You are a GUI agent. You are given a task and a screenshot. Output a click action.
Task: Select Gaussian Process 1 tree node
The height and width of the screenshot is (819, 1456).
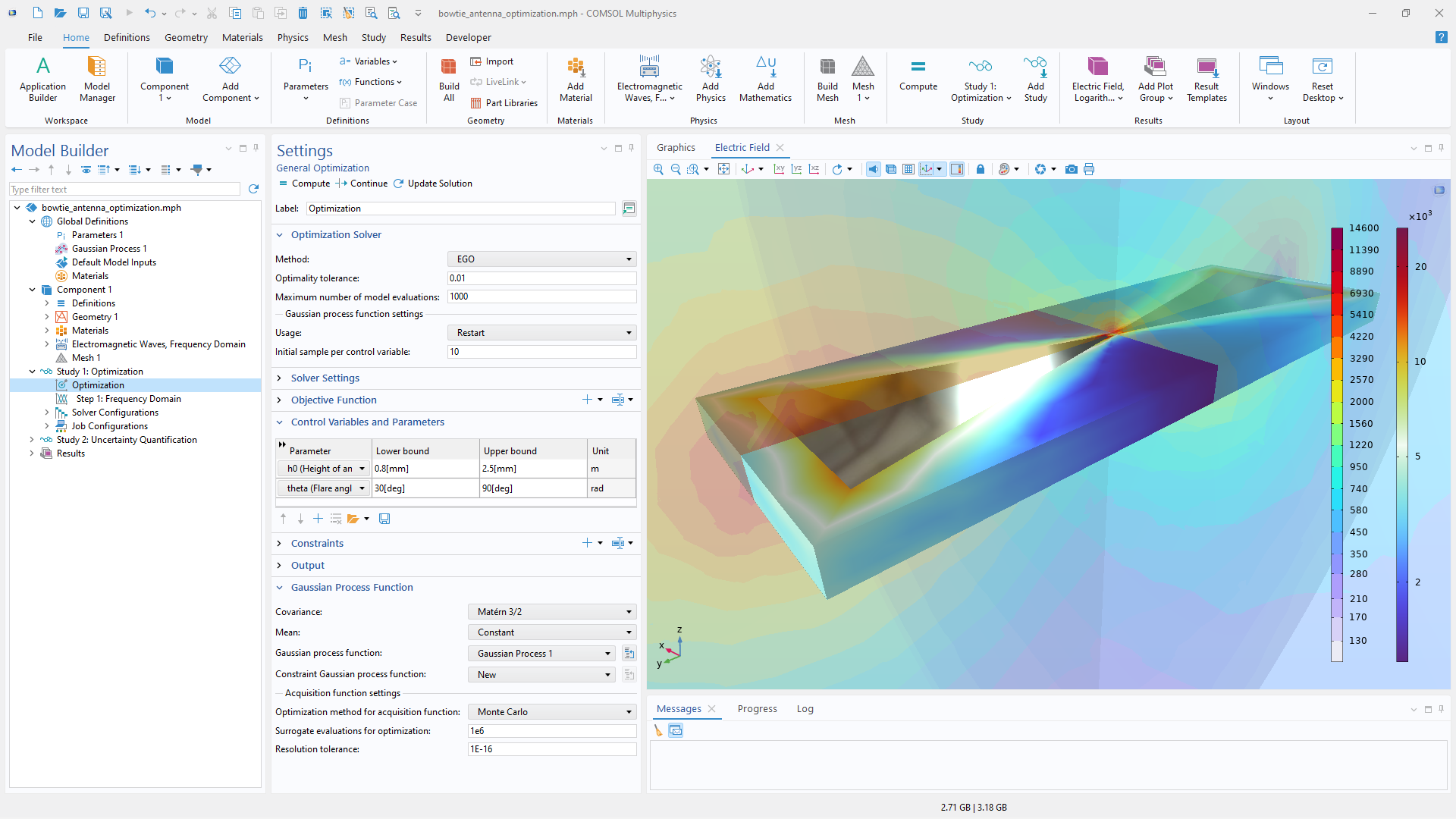[109, 249]
